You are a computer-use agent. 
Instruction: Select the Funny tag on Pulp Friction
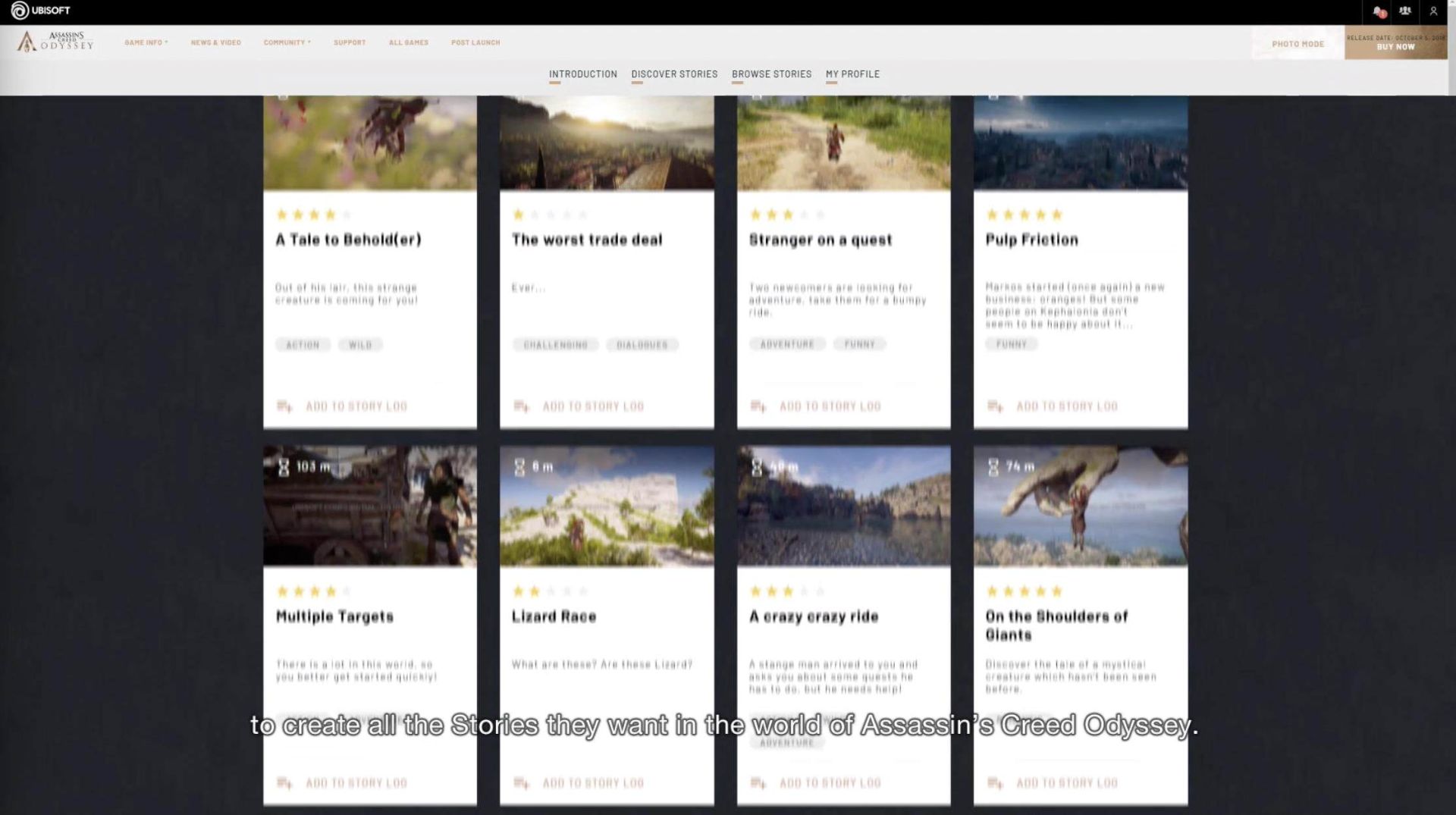click(x=1012, y=344)
